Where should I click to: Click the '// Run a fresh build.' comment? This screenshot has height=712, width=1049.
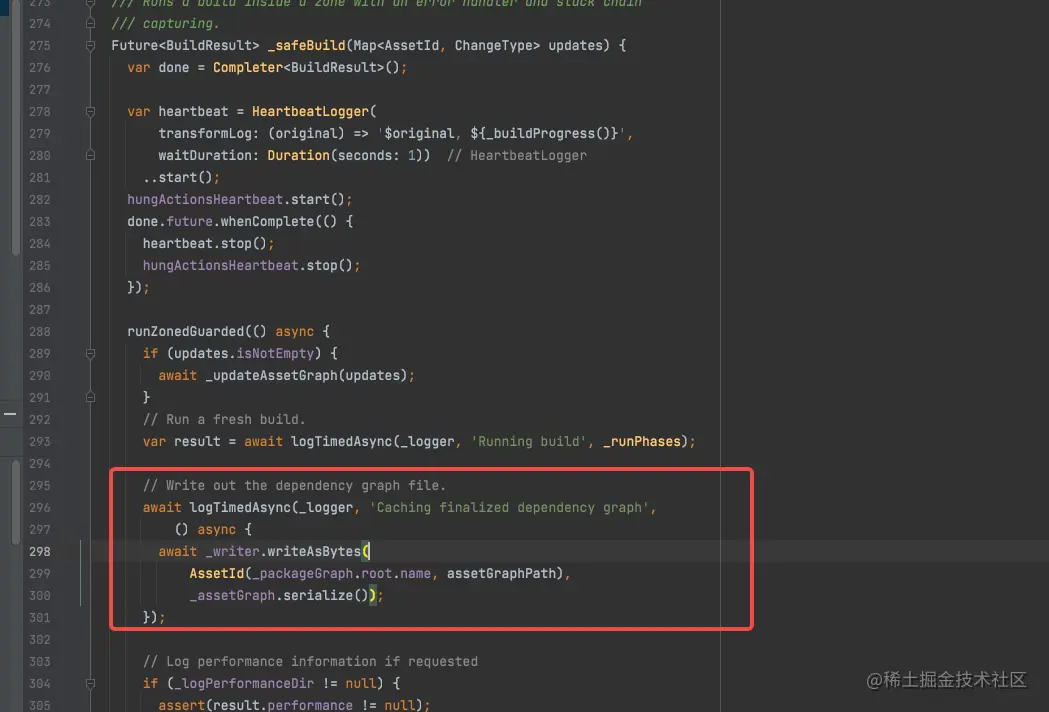(224, 420)
